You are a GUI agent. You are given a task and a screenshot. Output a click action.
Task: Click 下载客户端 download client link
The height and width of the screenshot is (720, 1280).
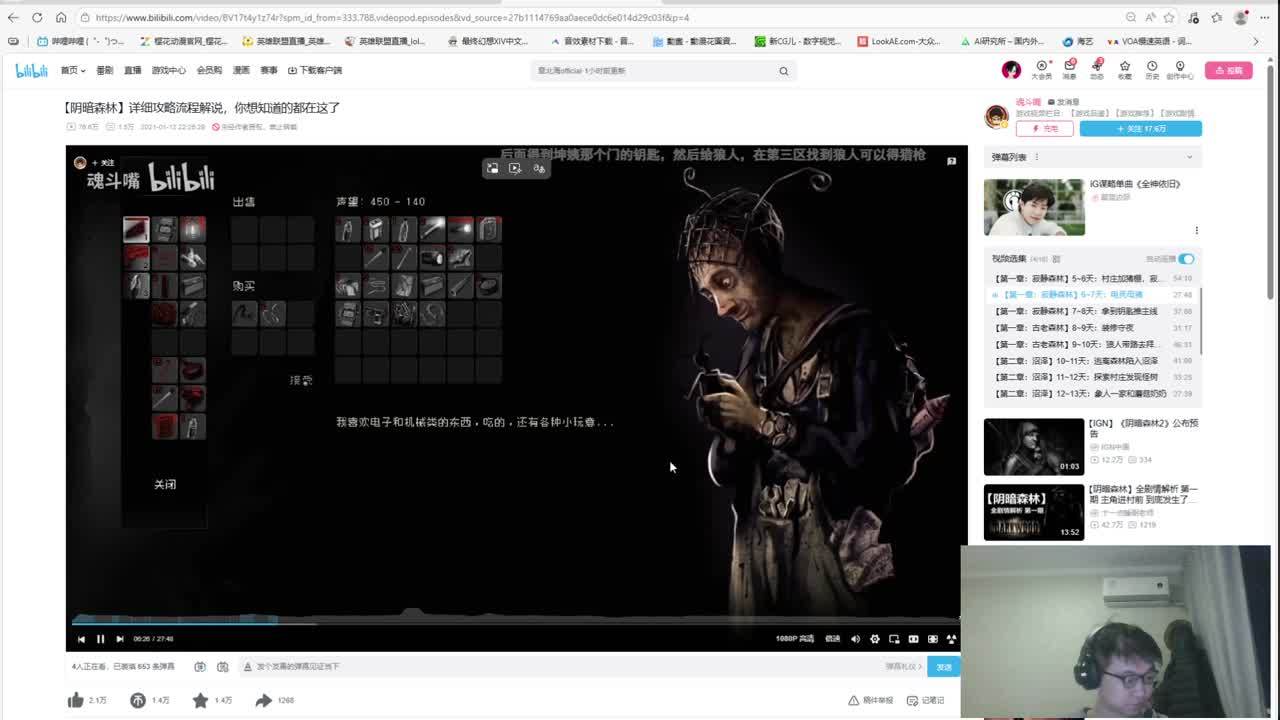click(315, 70)
